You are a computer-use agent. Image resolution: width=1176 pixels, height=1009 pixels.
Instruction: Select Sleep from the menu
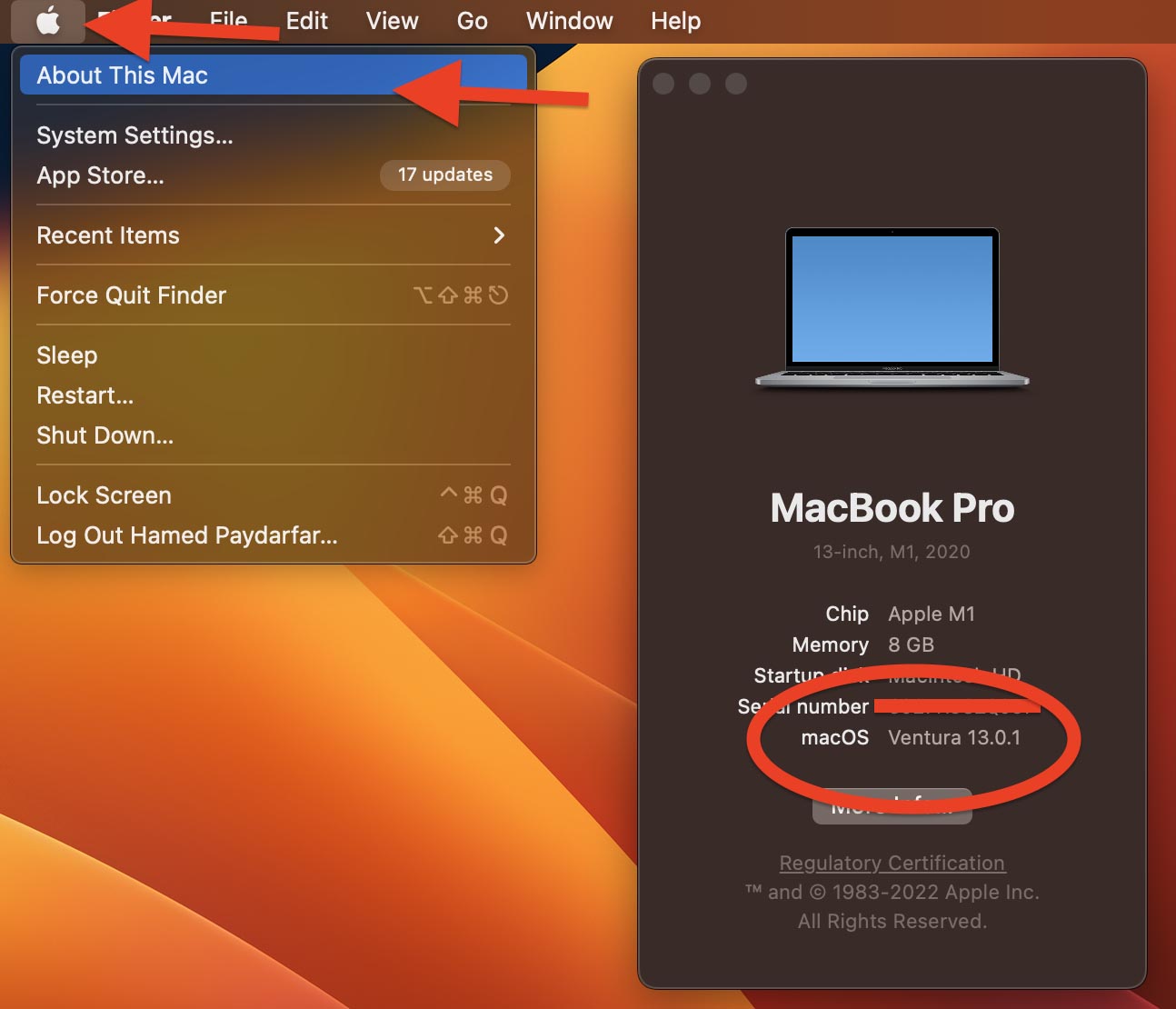[274, 355]
